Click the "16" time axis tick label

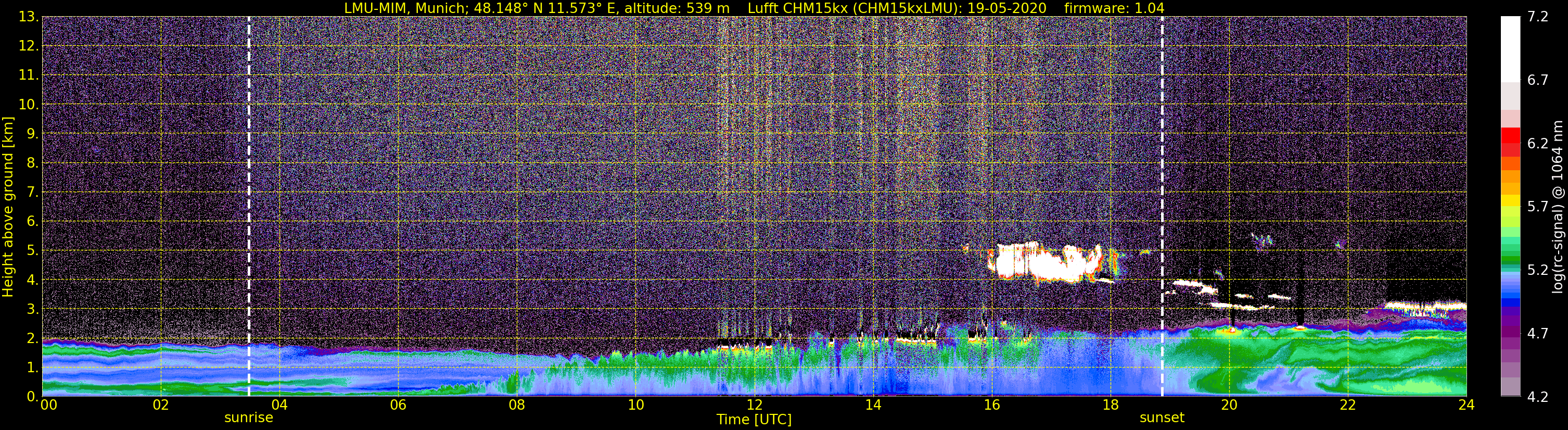pyautogui.click(x=991, y=405)
